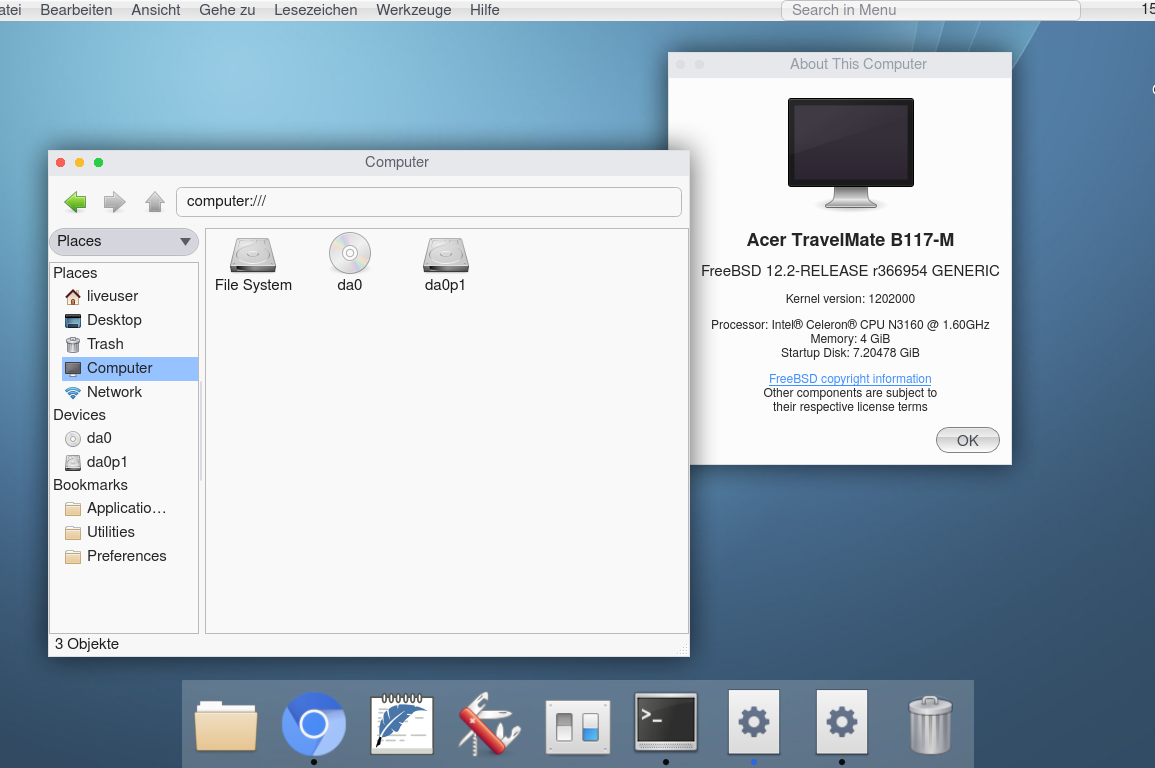Open the FreeBSD copyright information link
The height and width of the screenshot is (768, 1155).
coord(850,379)
